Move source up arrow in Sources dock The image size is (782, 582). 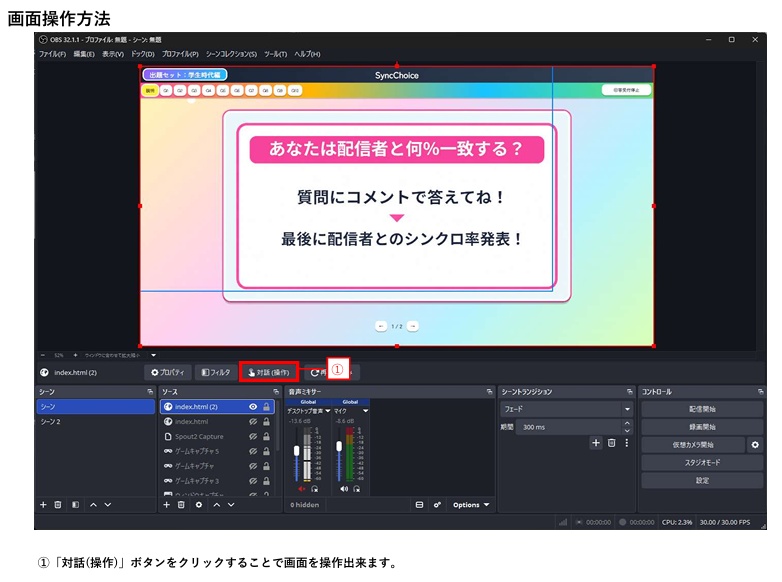216,505
